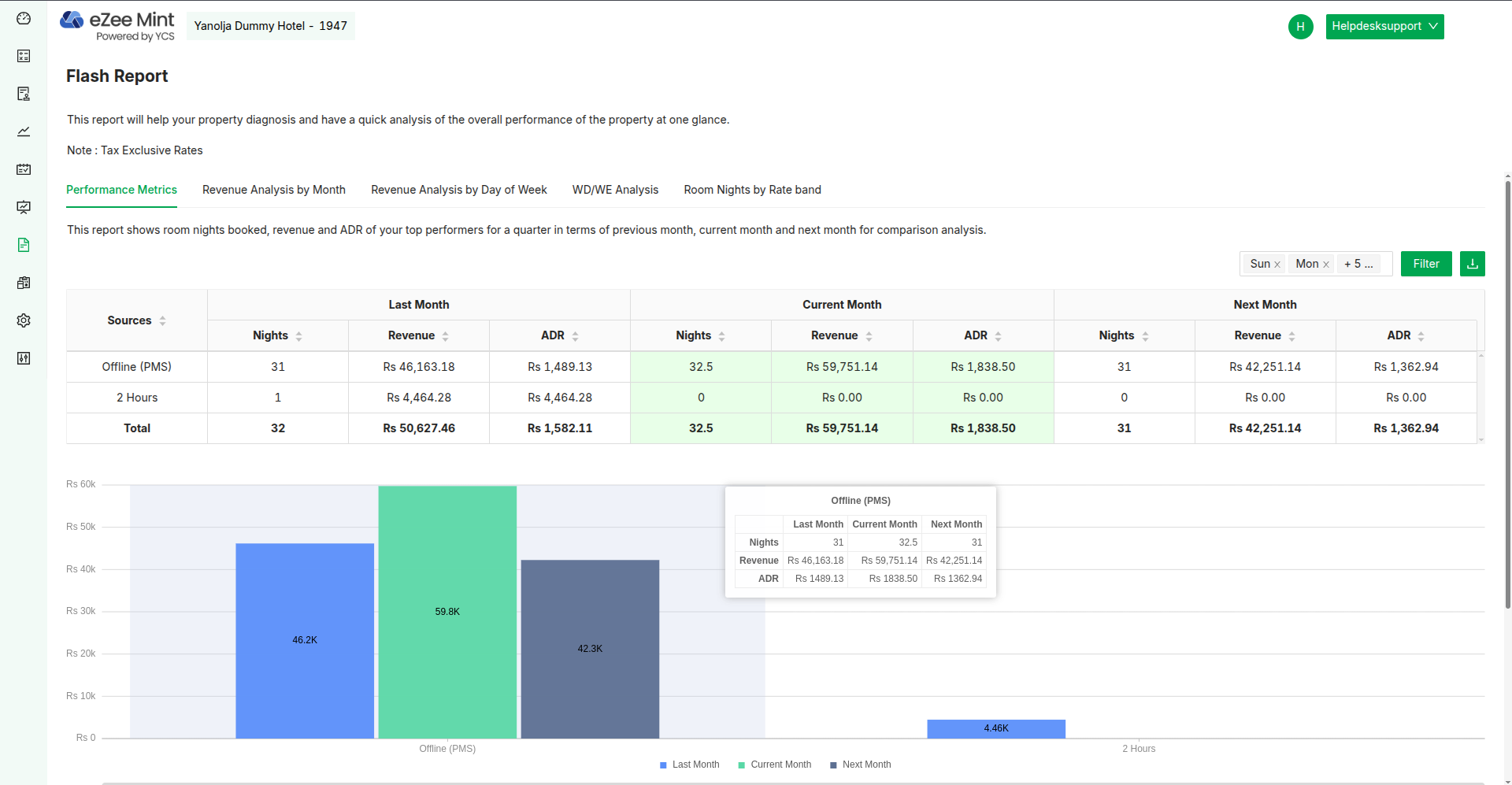Switch to Revenue Analysis by Month tab
The image size is (1512, 785).
(273, 190)
